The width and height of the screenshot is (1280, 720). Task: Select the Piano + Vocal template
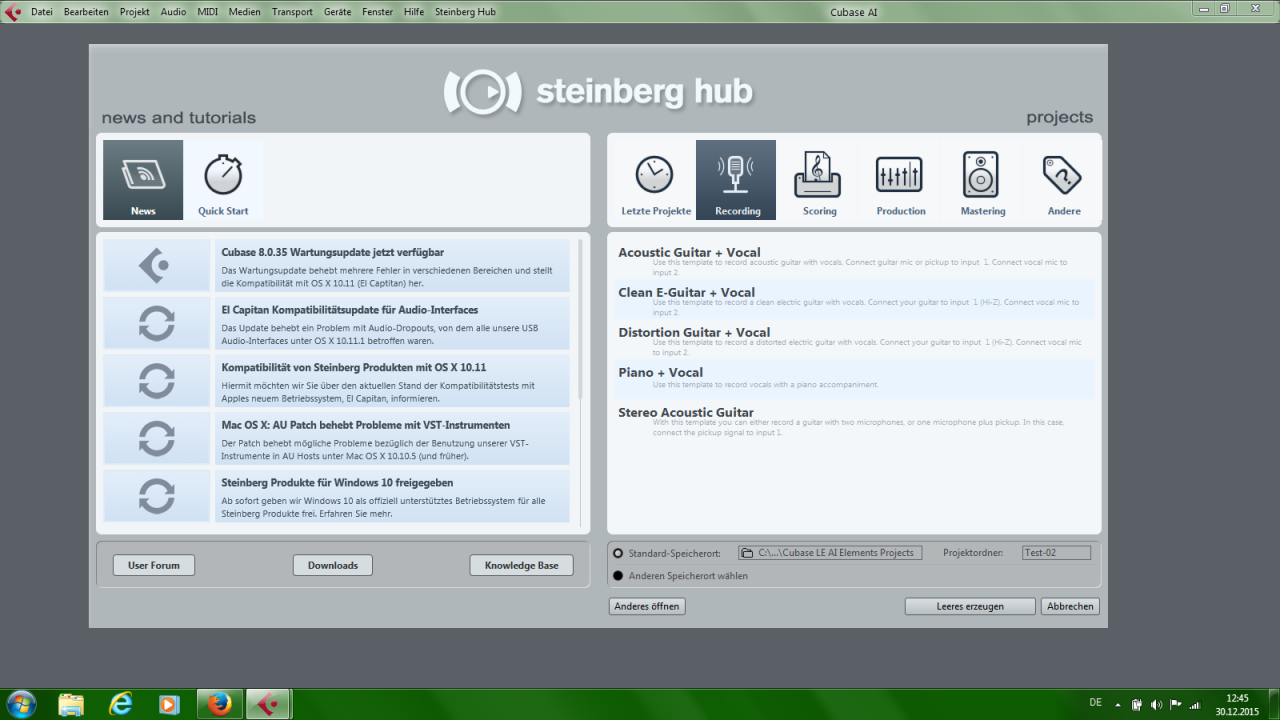(854, 378)
